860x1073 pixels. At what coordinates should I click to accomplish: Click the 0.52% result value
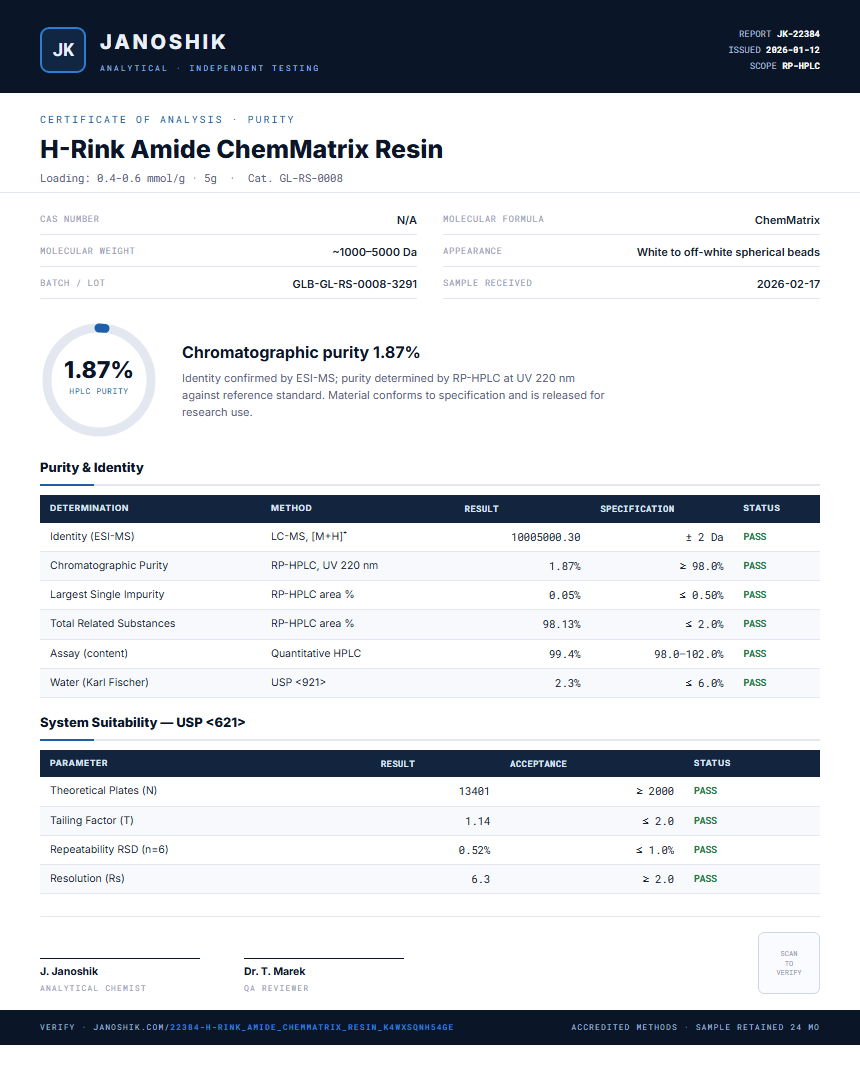coord(474,850)
